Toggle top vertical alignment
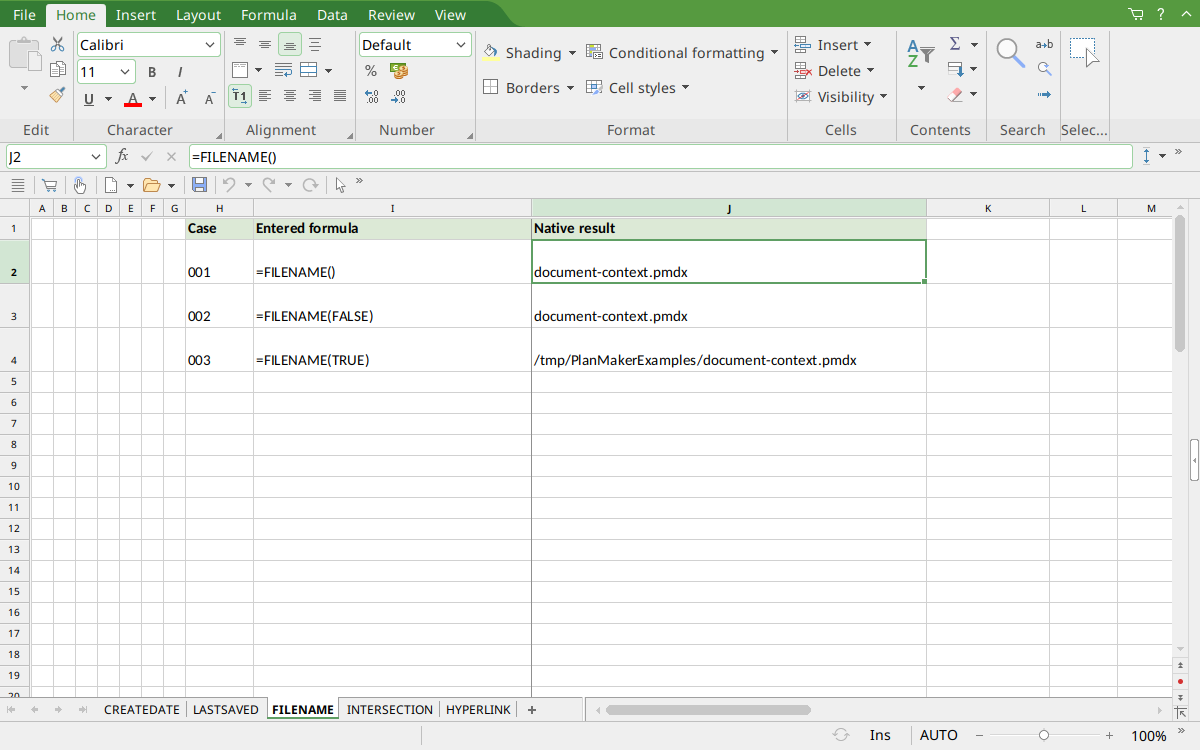The image size is (1200, 750). coord(240,44)
